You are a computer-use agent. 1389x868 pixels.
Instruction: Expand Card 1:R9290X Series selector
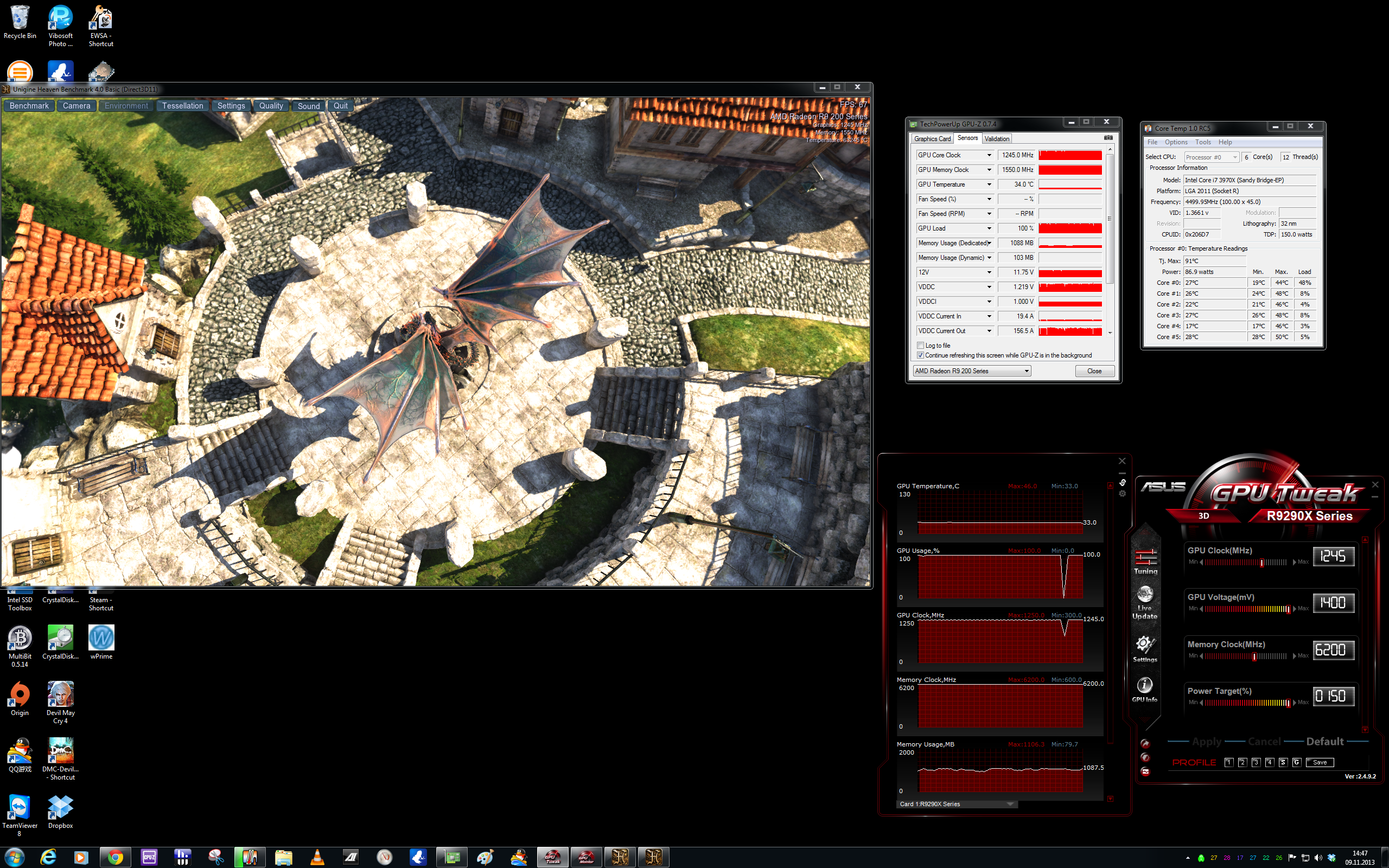pos(957,803)
